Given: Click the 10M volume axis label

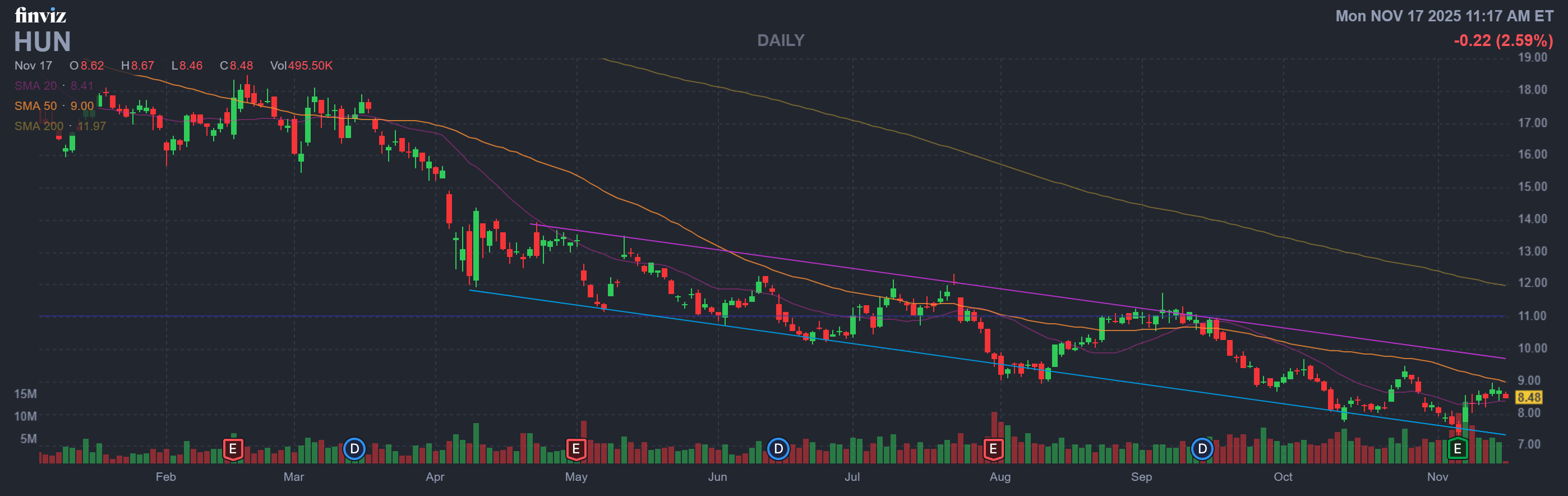Looking at the screenshot, I should [26, 416].
